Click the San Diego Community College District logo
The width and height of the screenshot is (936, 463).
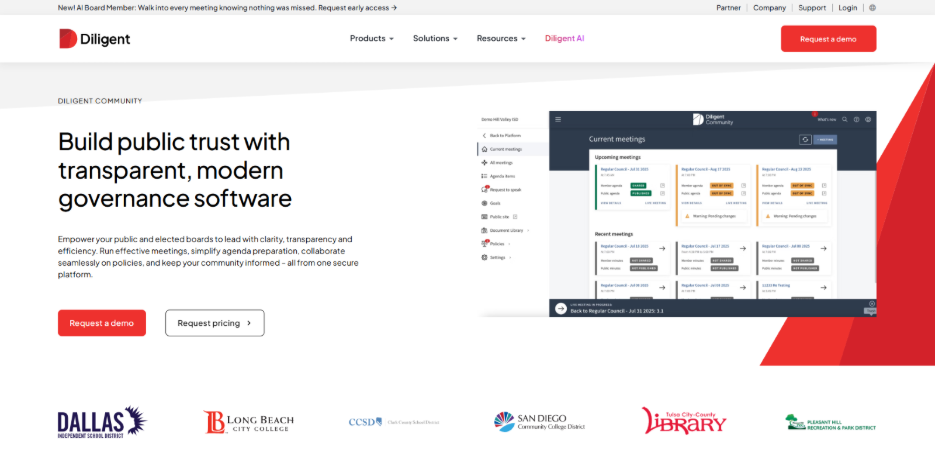[539, 422]
